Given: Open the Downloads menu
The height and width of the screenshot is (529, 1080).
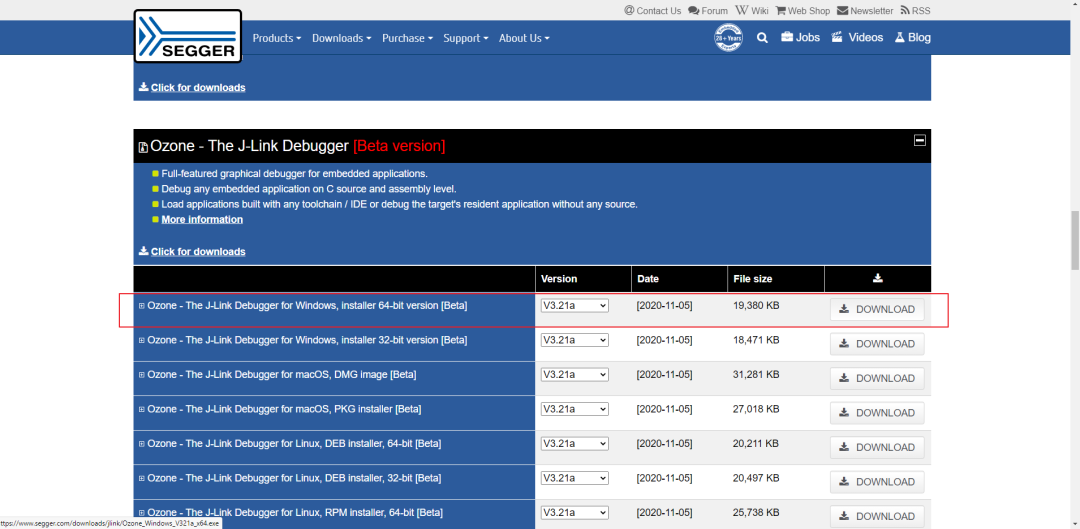Looking at the screenshot, I should [342, 38].
